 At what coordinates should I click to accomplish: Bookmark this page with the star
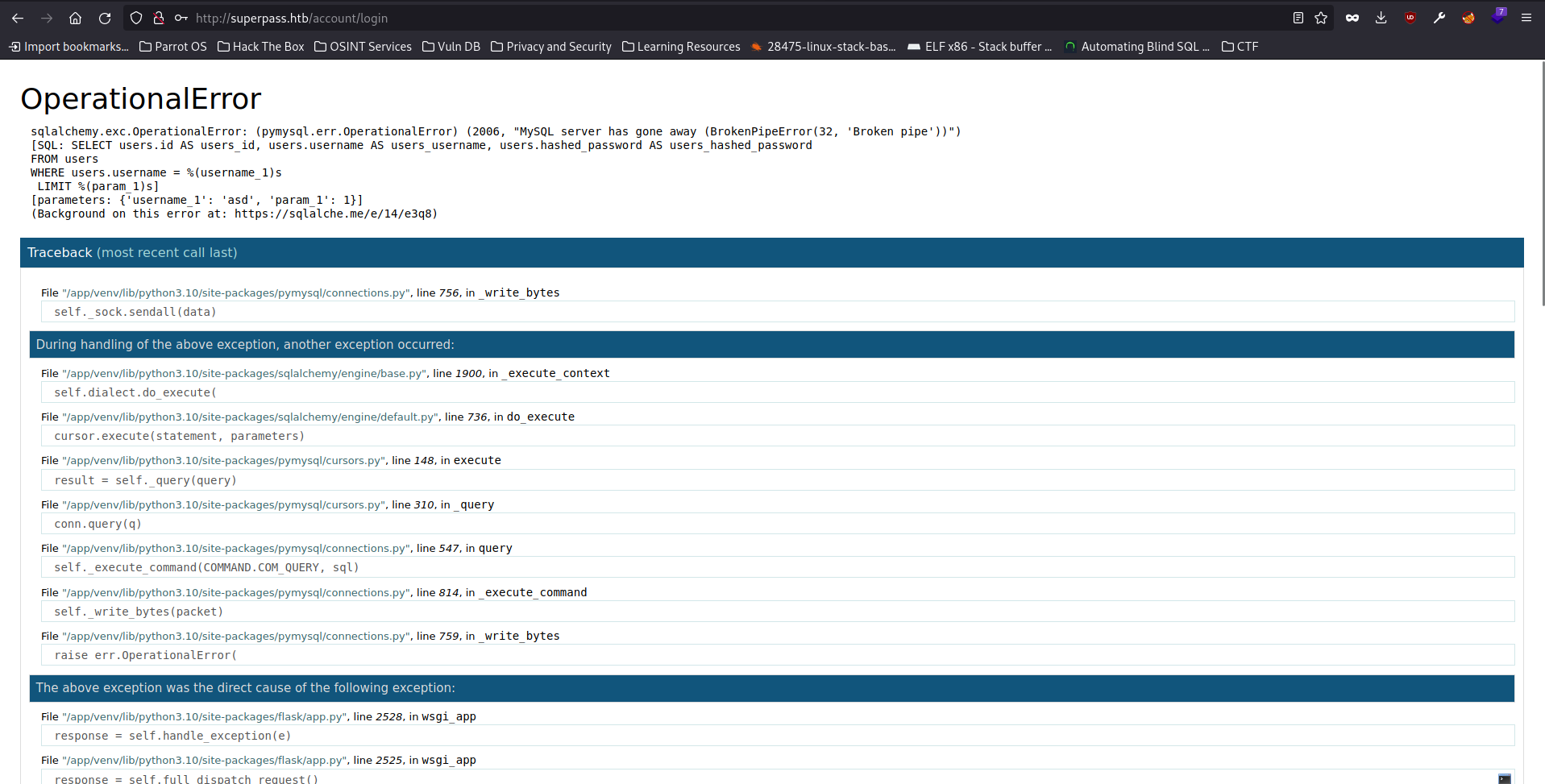point(1321,18)
